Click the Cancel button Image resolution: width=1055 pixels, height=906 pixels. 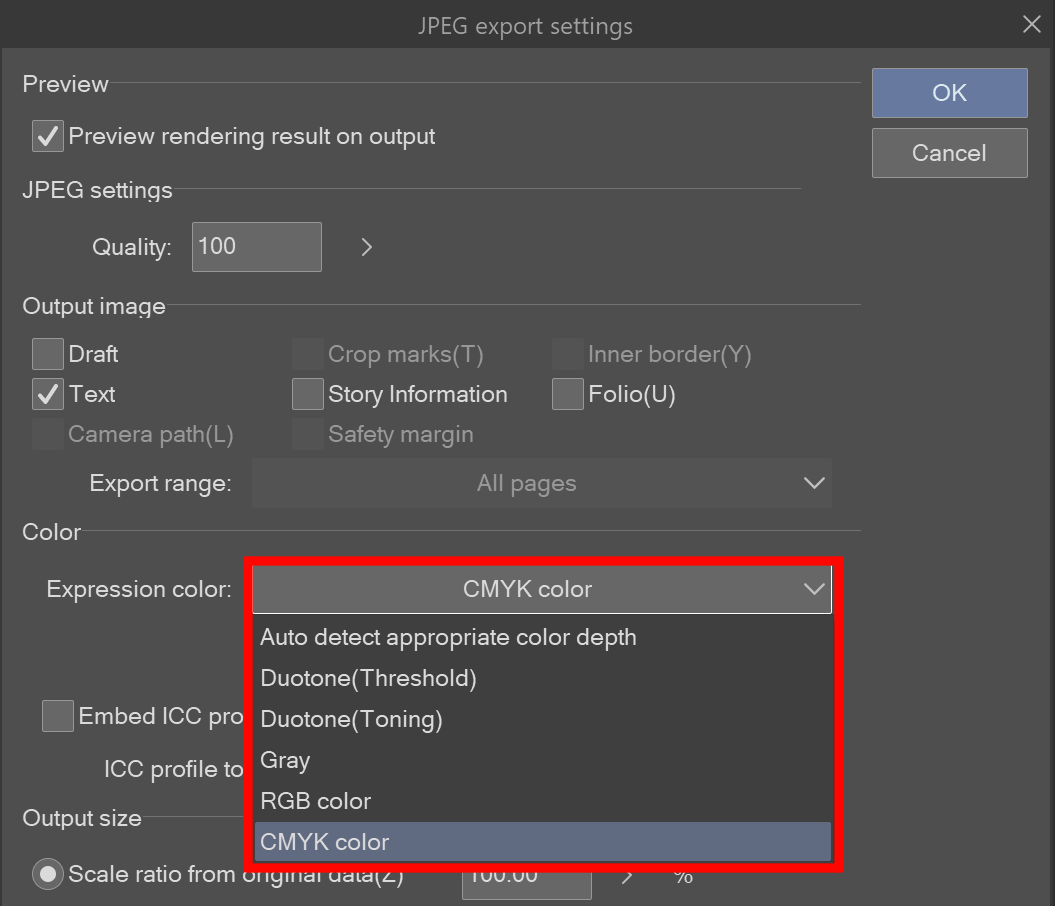(949, 153)
